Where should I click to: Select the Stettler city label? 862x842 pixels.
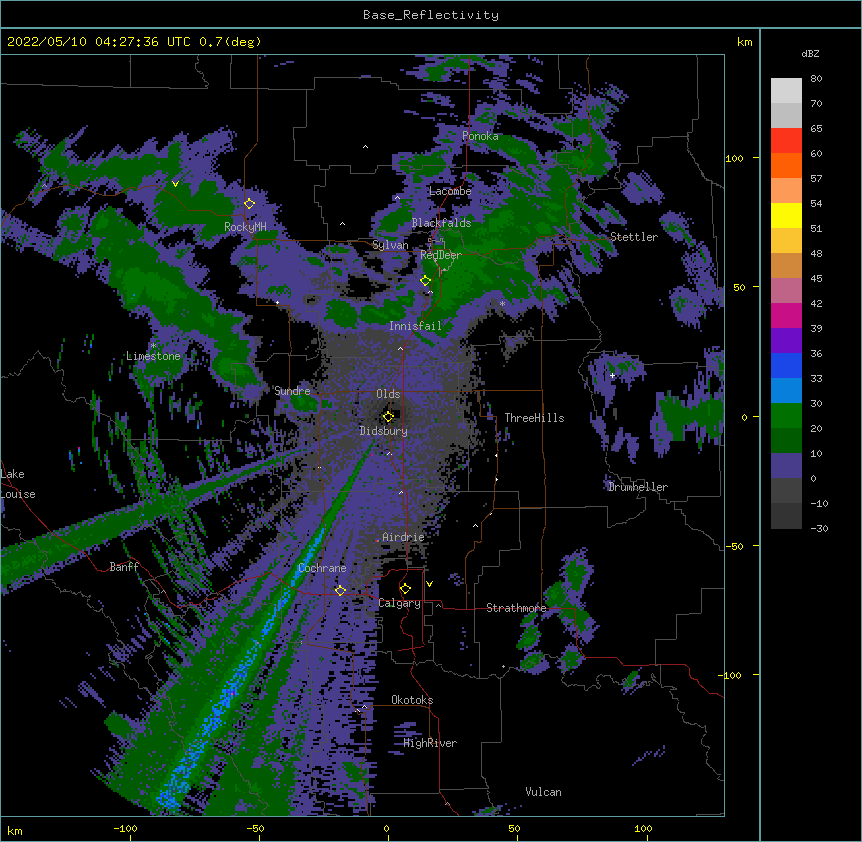pos(634,237)
